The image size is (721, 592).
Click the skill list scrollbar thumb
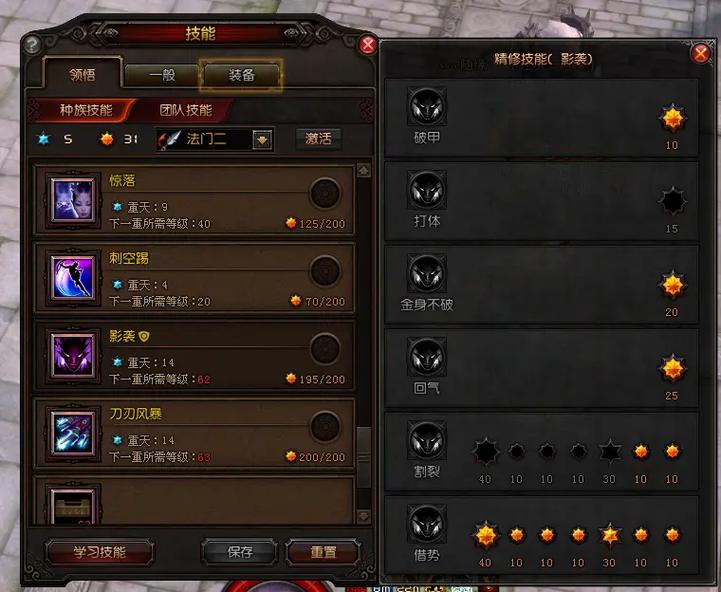[364, 457]
